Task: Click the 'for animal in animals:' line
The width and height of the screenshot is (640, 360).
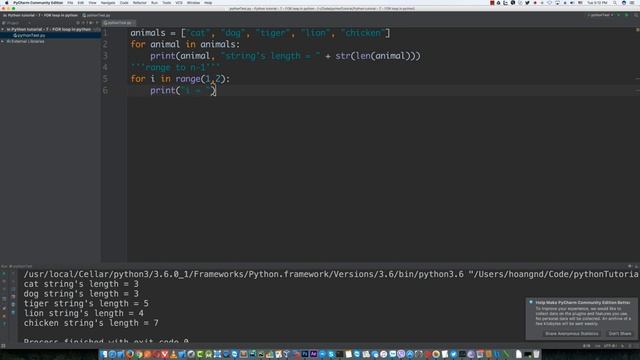Action: point(185,44)
